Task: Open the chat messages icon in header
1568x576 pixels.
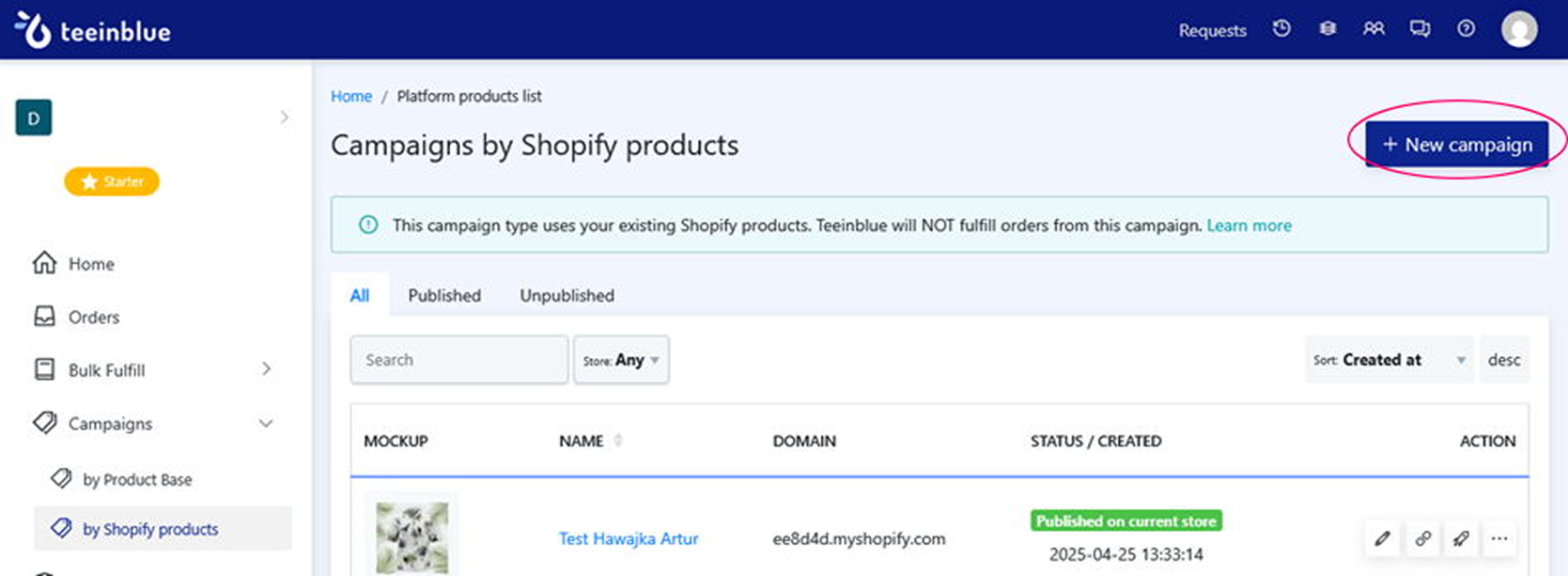Action: (1420, 29)
